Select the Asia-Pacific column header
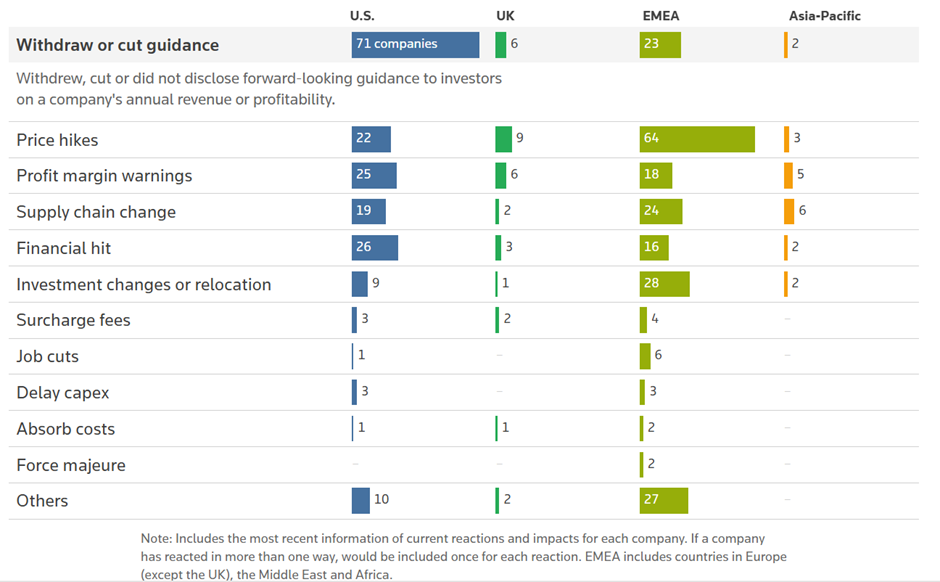The width and height of the screenshot is (940, 582). tap(824, 16)
